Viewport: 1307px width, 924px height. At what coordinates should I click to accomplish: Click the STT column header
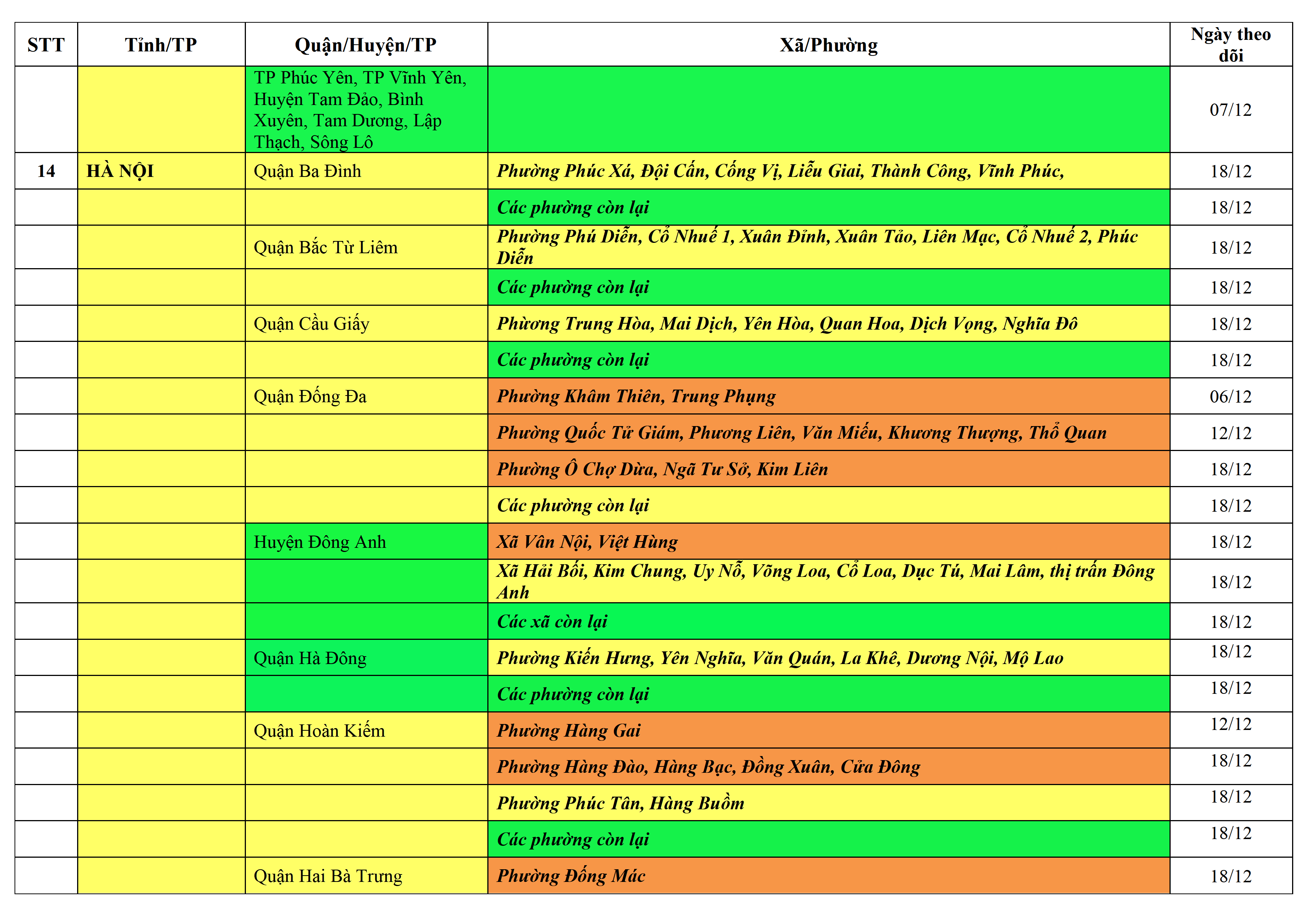[46, 44]
